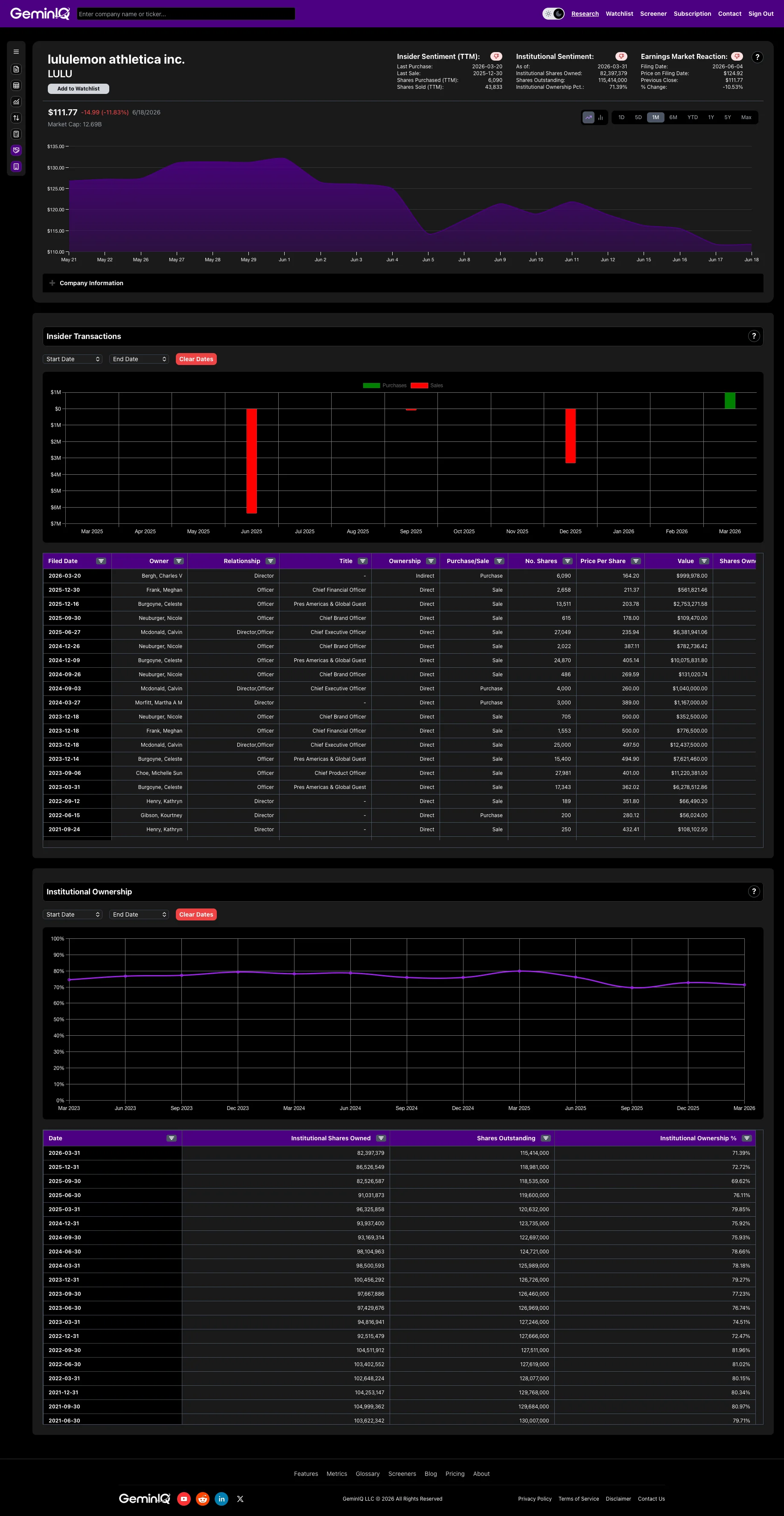Click the Owner column filter icon
Screen dimensions: 784x1516
click(179, 561)
